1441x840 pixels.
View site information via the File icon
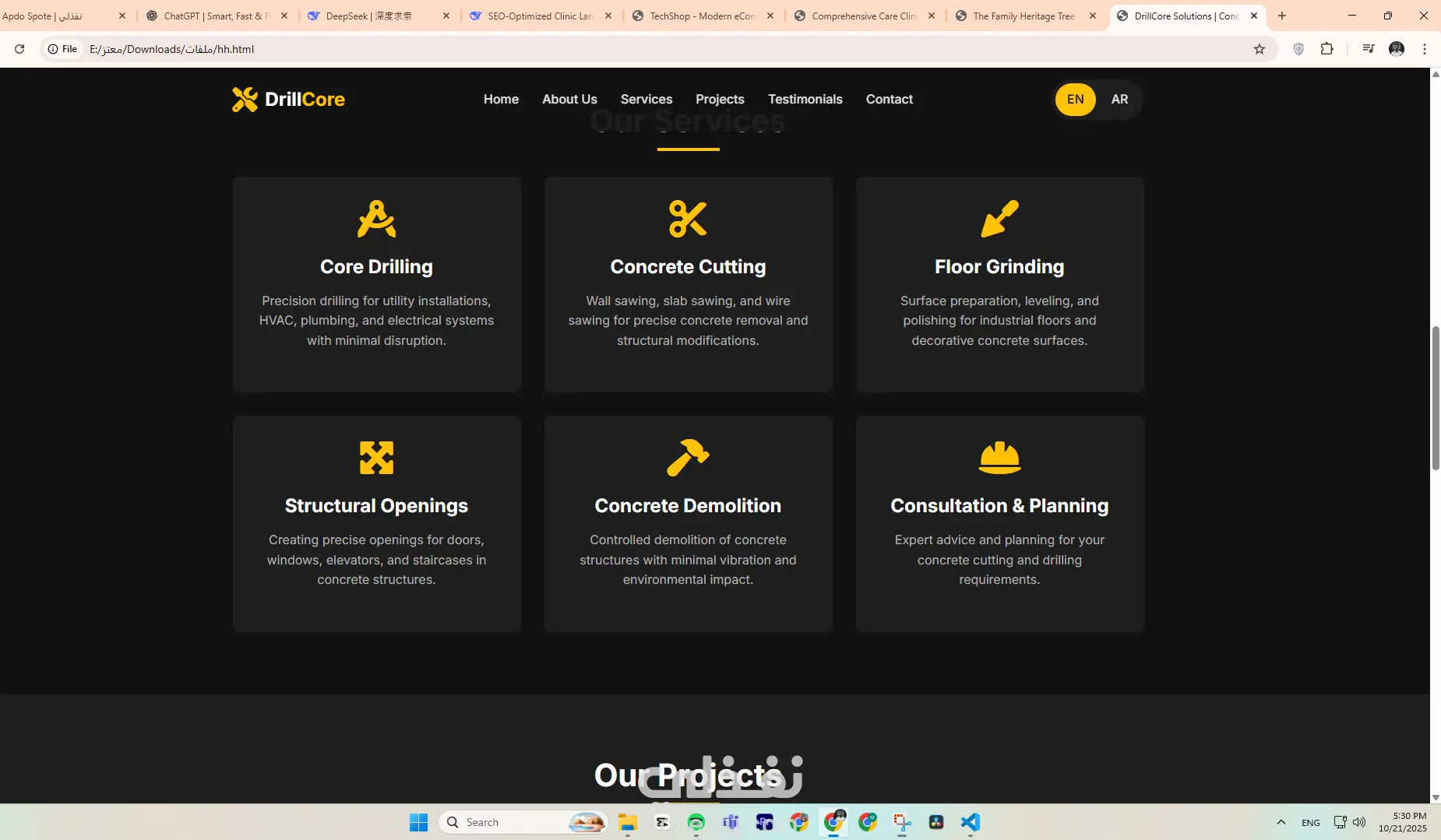(x=62, y=49)
